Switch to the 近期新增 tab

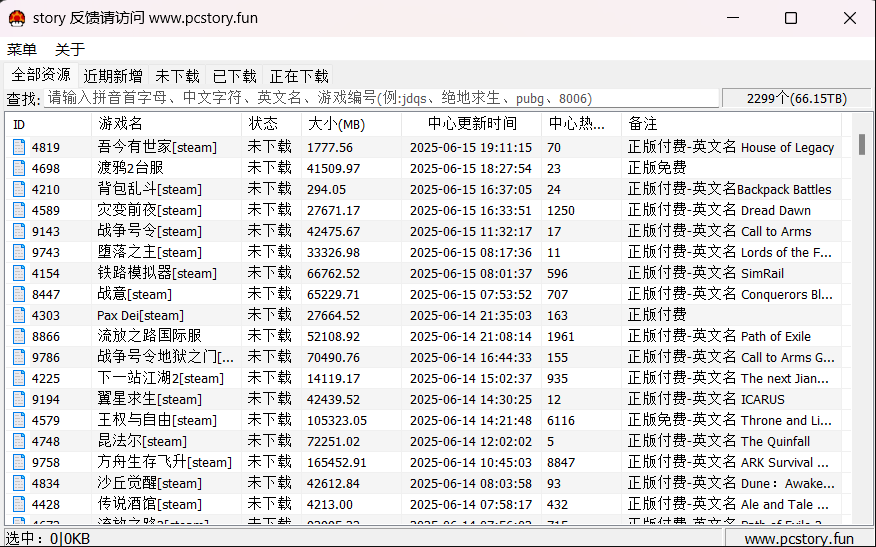coord(113,76)
